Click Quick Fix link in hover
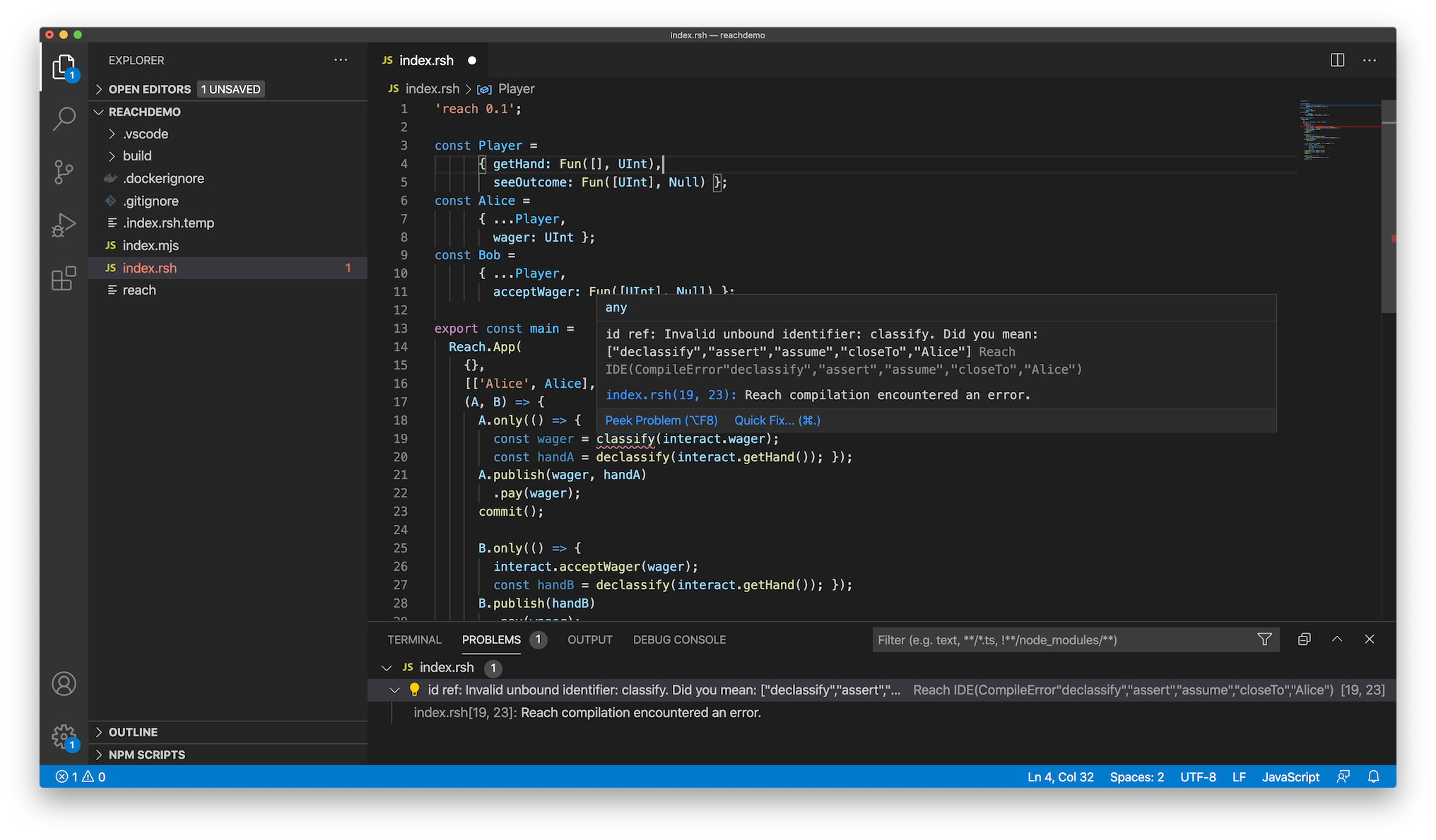Image resolution: width=1436 pixels, height=840 pixels. (x=777, y=420)
